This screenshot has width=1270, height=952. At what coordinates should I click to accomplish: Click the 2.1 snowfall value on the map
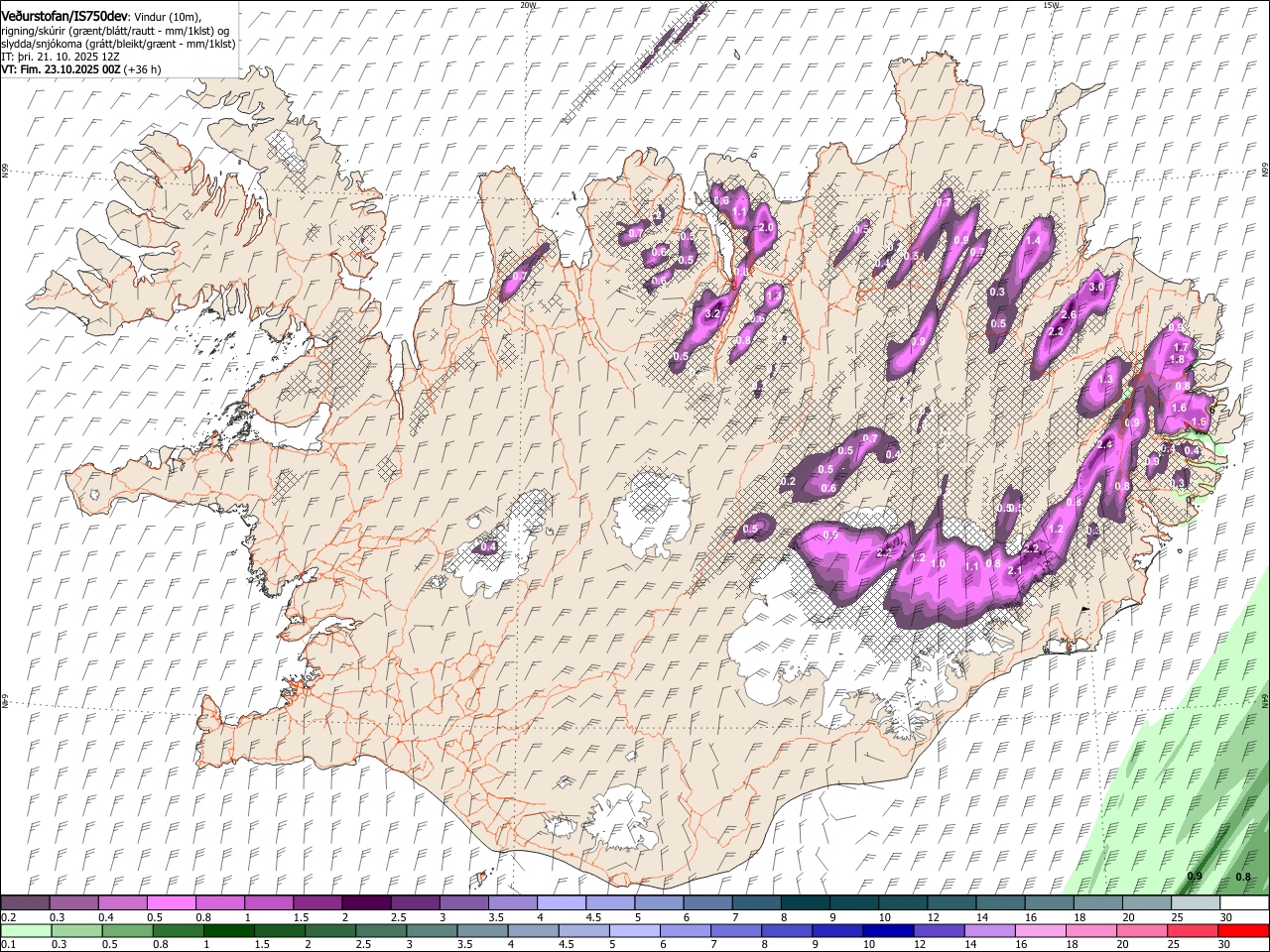pyautogui.click(x=1015, y=571)
